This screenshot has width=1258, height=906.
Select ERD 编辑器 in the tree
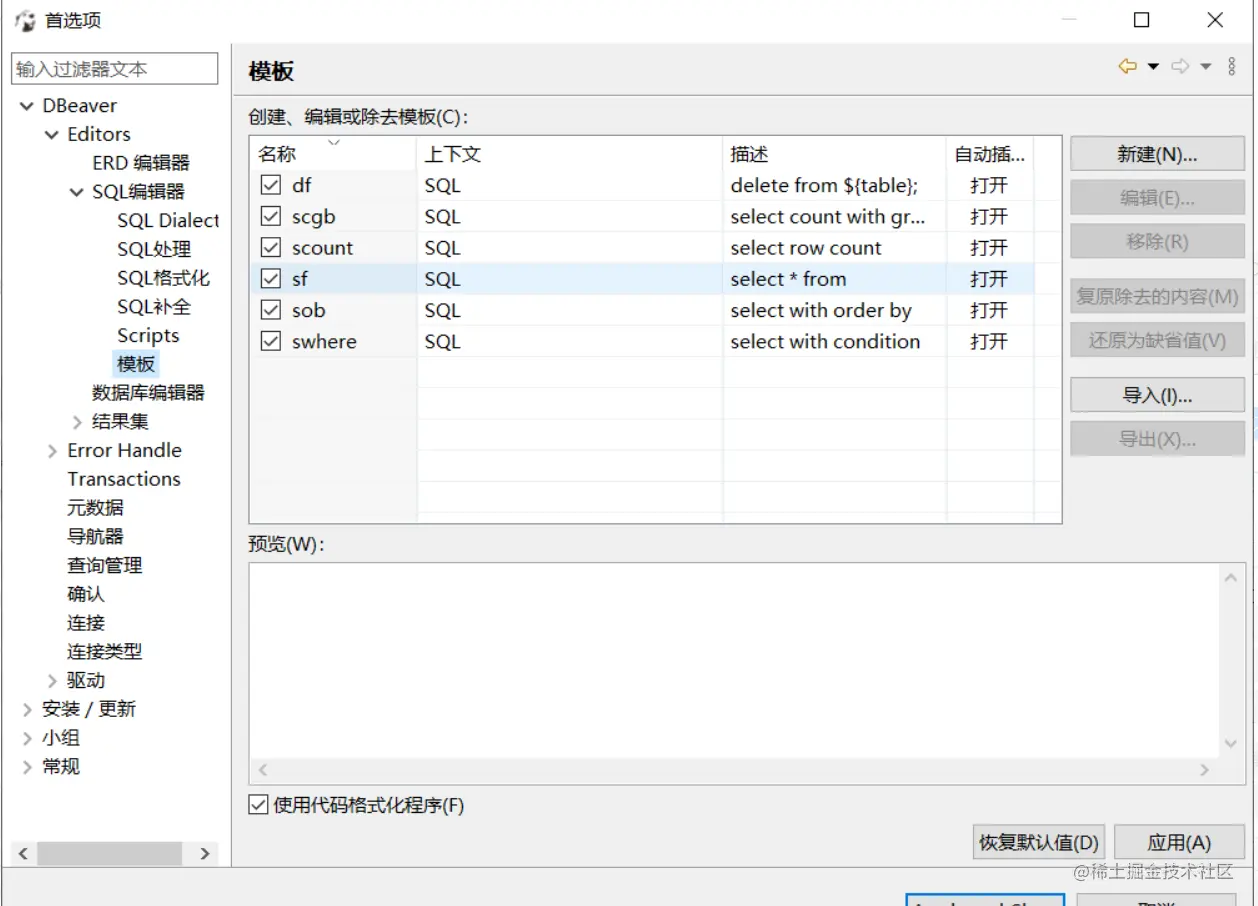(141, 163)
